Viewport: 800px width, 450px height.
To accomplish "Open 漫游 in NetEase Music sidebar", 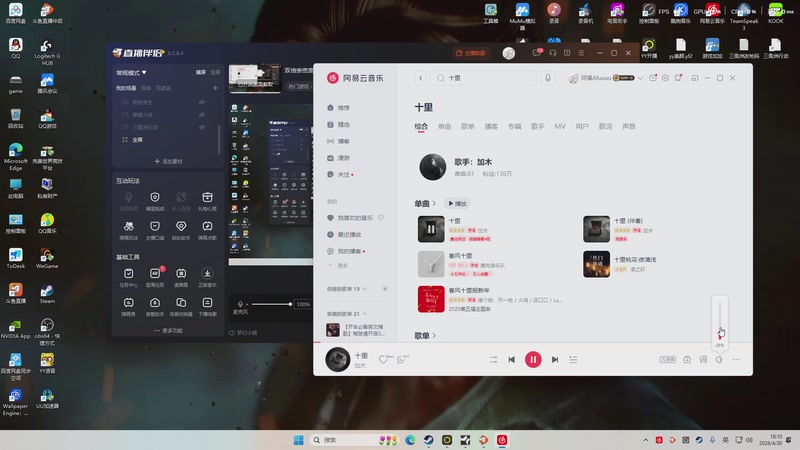I will [x=343, y=158].
